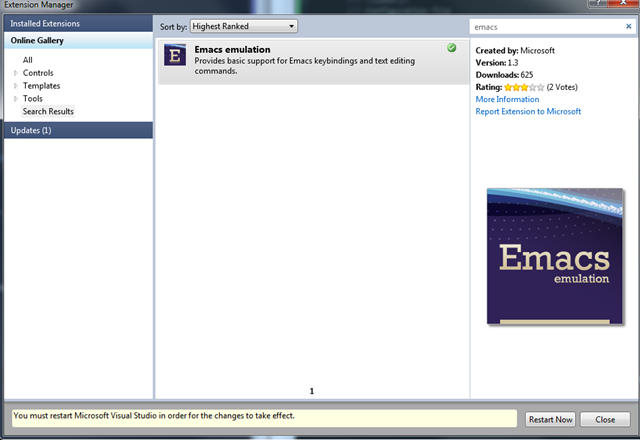Select the Controls category

tap(38, 73)
